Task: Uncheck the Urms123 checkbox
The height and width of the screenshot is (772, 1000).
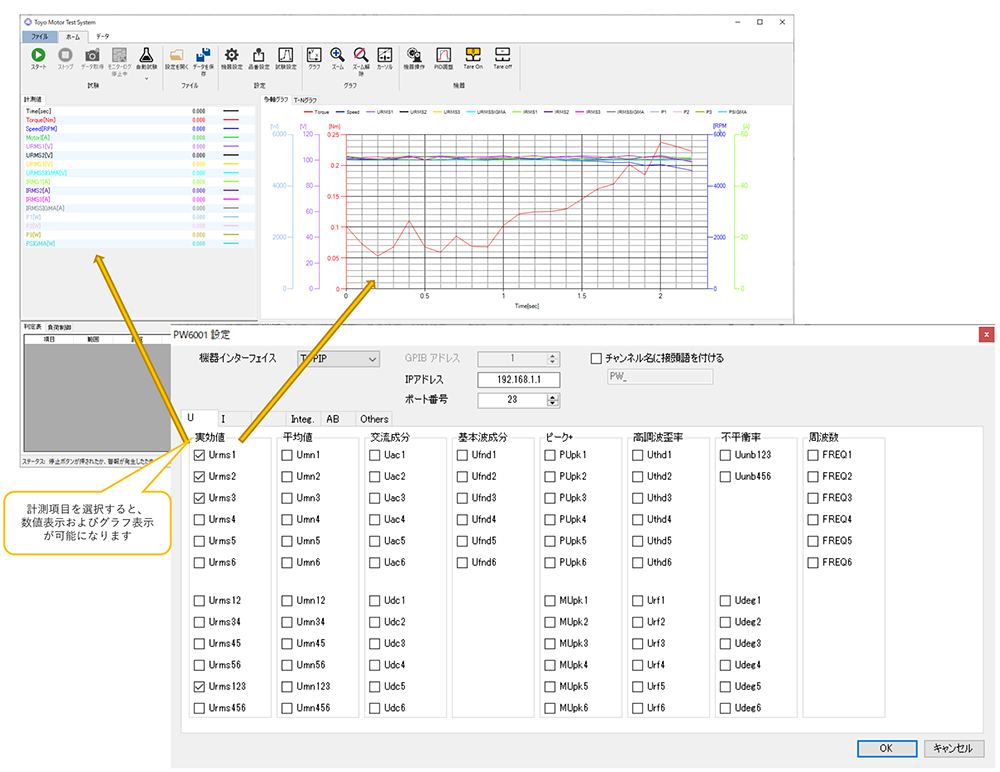Action: click(x=200, y=687)
